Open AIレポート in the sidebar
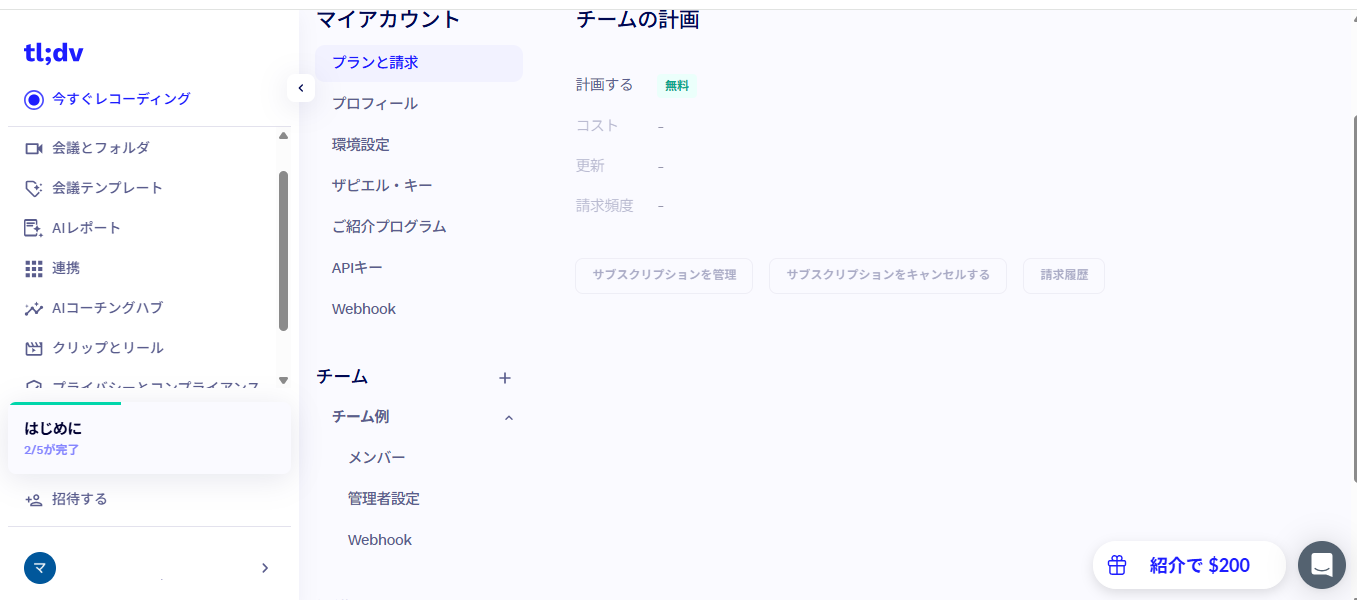Viewport: 1357px width, 600px height. (86, 228)
